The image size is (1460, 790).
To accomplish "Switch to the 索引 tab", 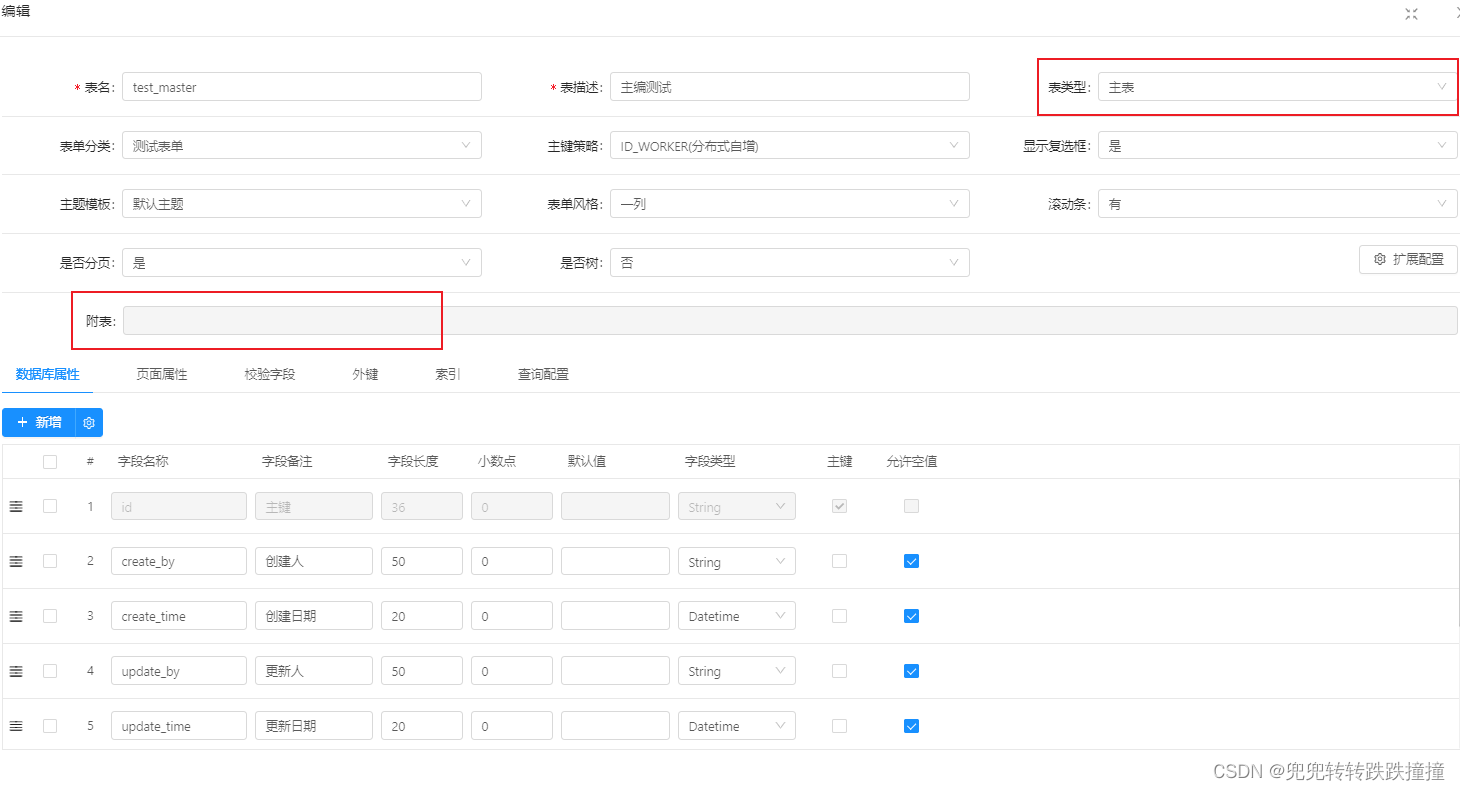I will pos(448,374).
